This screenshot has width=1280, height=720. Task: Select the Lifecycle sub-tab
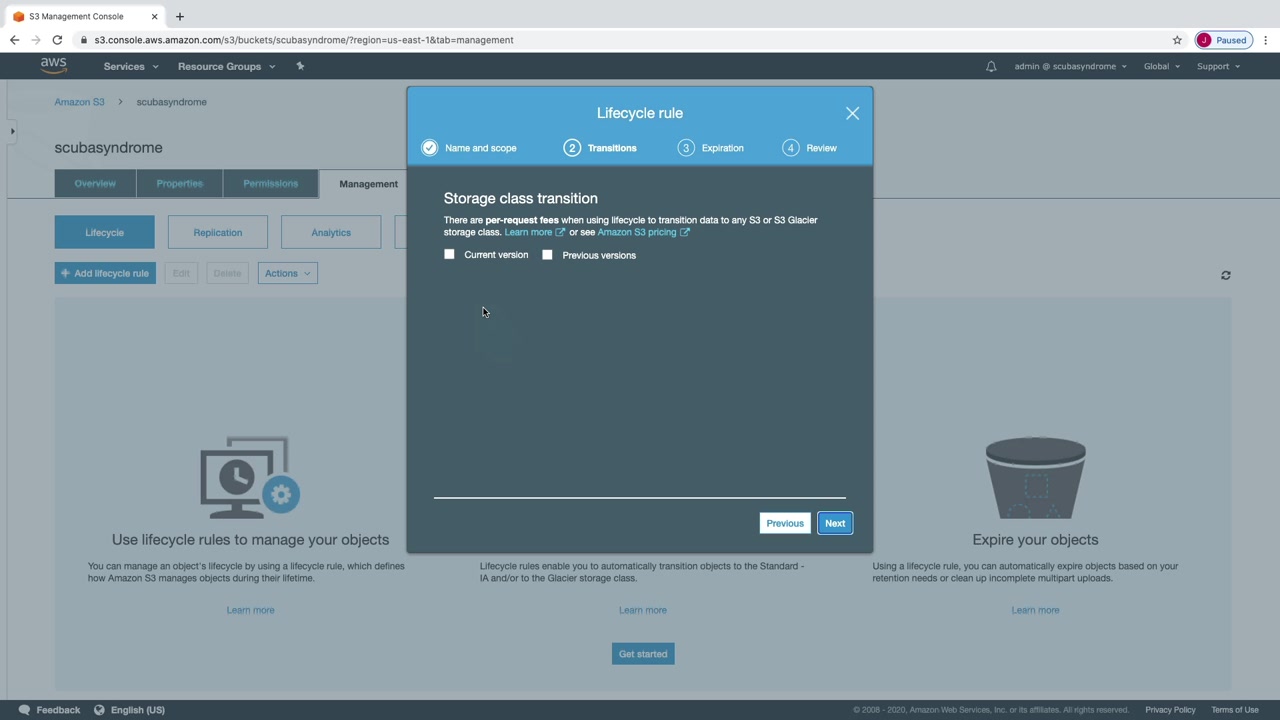(x=105, y=232)
